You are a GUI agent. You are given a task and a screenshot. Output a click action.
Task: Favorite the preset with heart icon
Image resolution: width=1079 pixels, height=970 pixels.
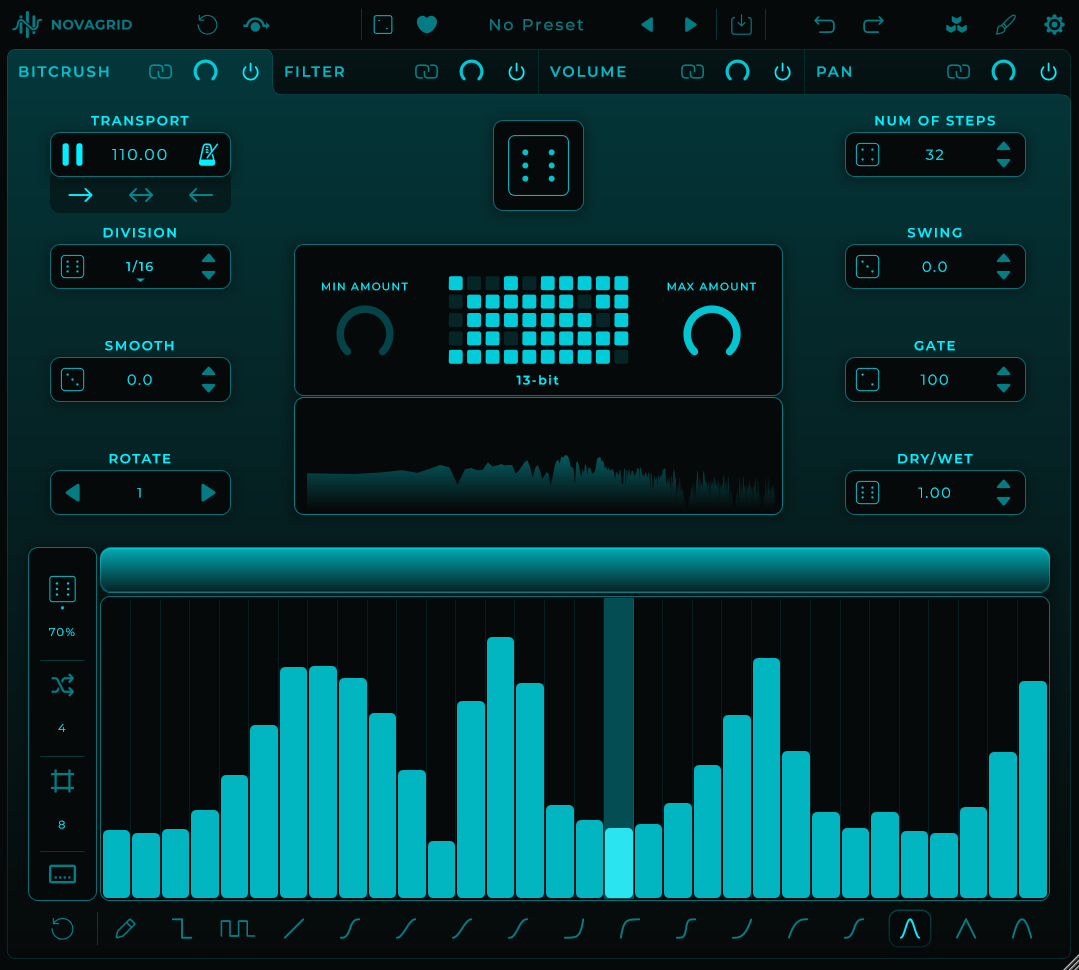coord(427,25)
